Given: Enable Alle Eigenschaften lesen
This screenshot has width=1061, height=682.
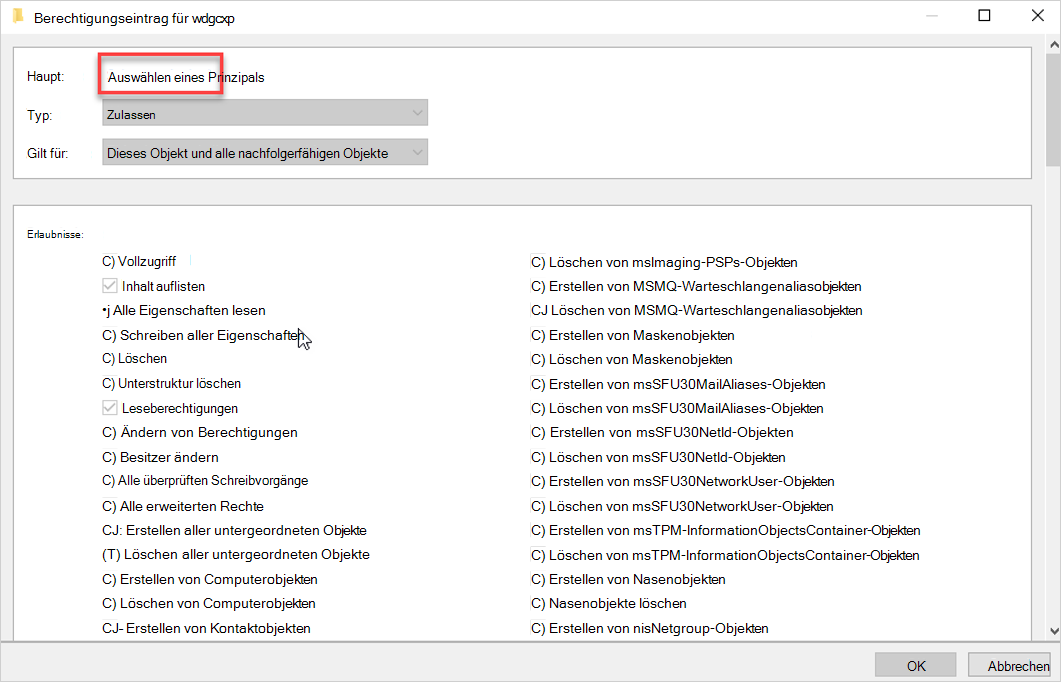Looking at the screenshot, I should (x=105, y=310).
